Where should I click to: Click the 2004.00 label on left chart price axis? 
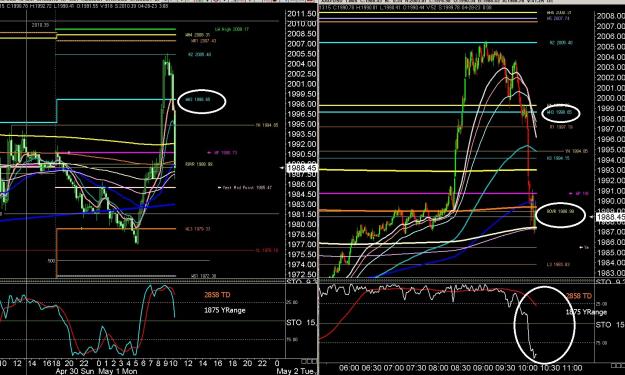pyautogui.click(x=302, y=64)
